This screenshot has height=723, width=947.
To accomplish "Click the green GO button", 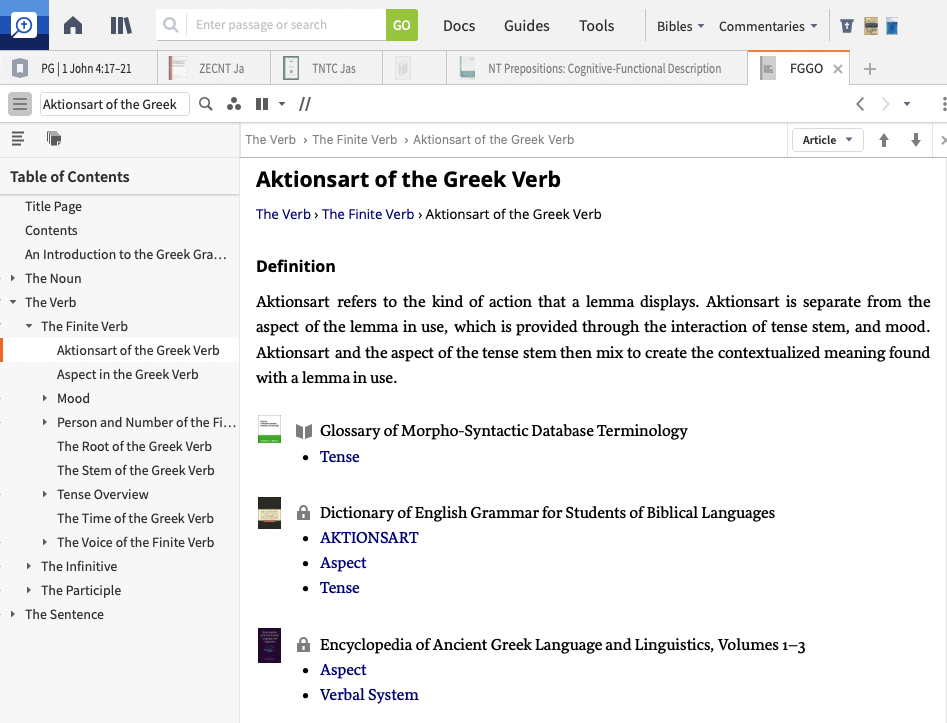I will coord(402,25).
